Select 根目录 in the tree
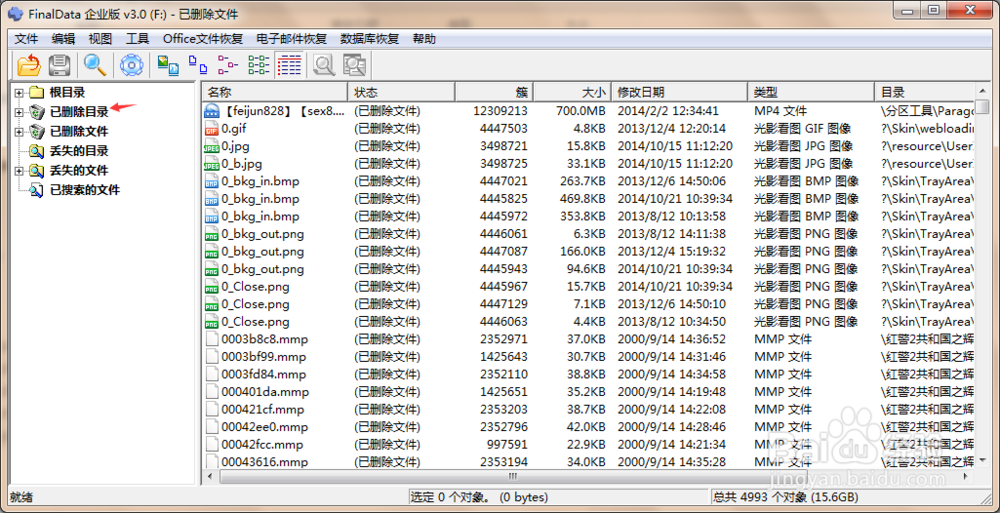Viewport: 1000px width, 513px height. click(x=67, y=93)
